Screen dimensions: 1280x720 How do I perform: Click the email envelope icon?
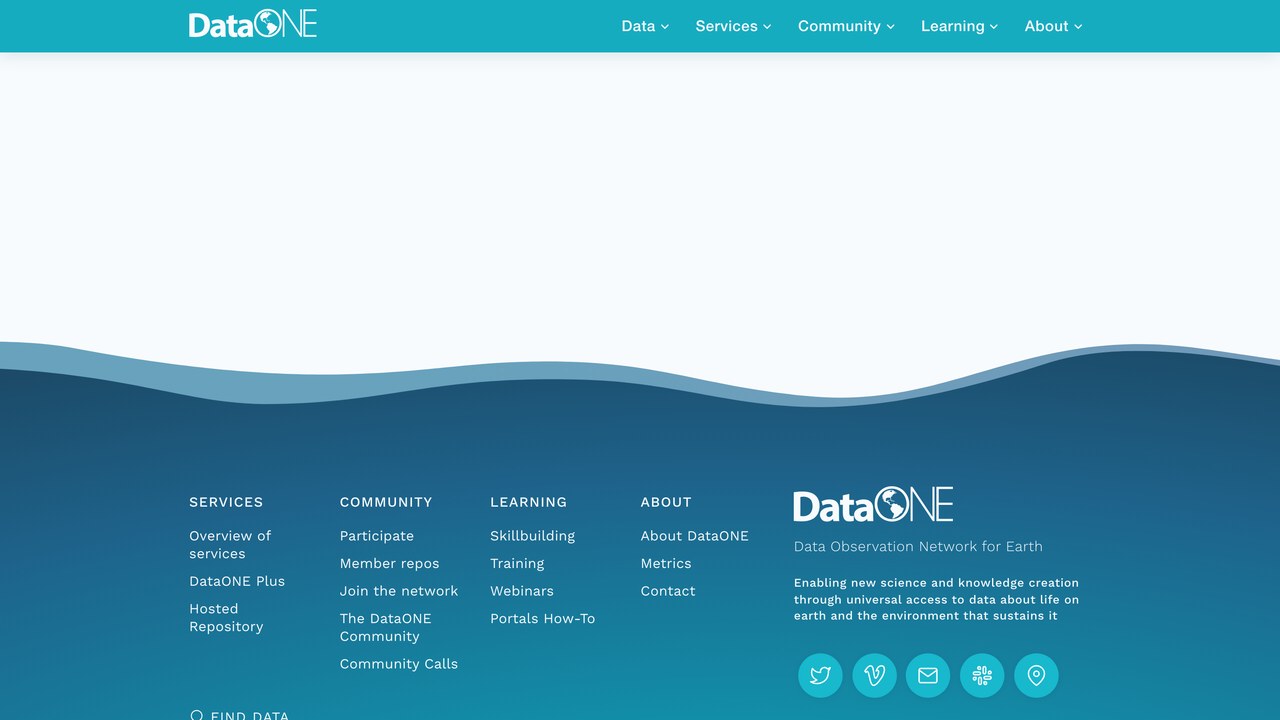pos(928,676)
